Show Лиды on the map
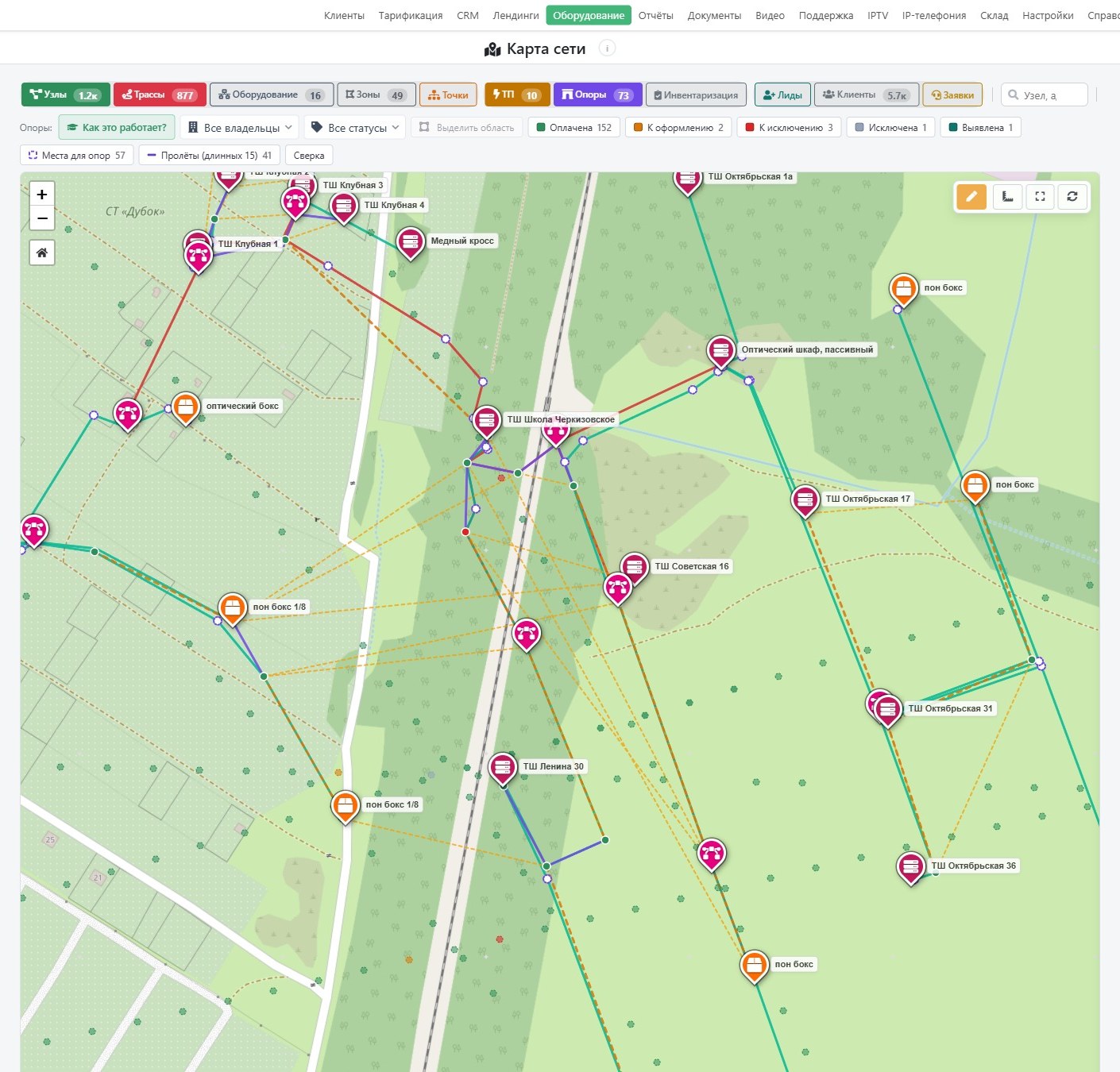Image resolution: width=1120 pixels, height=1072 pixels. point(782,94)
